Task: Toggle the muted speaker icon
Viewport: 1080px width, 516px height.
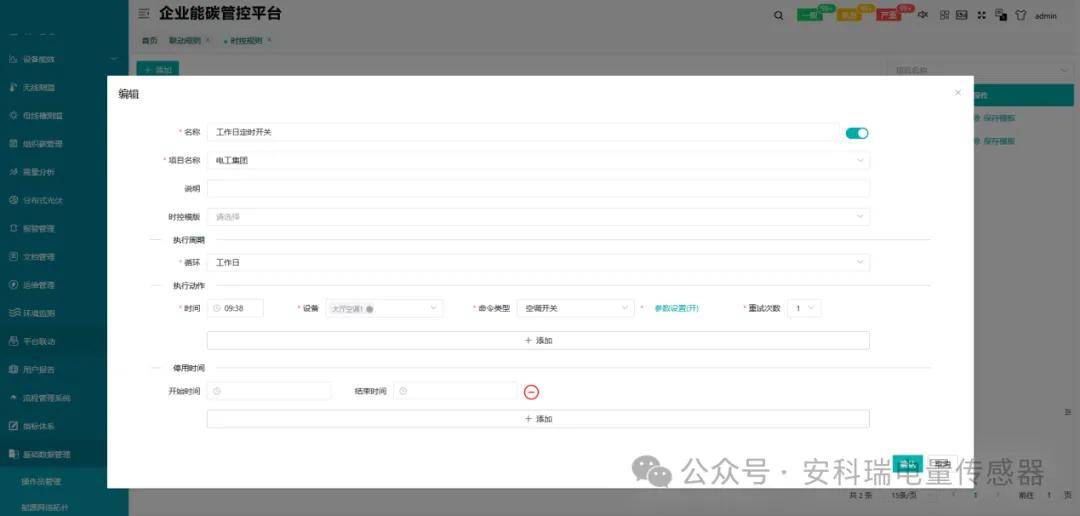Action: point(924,15)
